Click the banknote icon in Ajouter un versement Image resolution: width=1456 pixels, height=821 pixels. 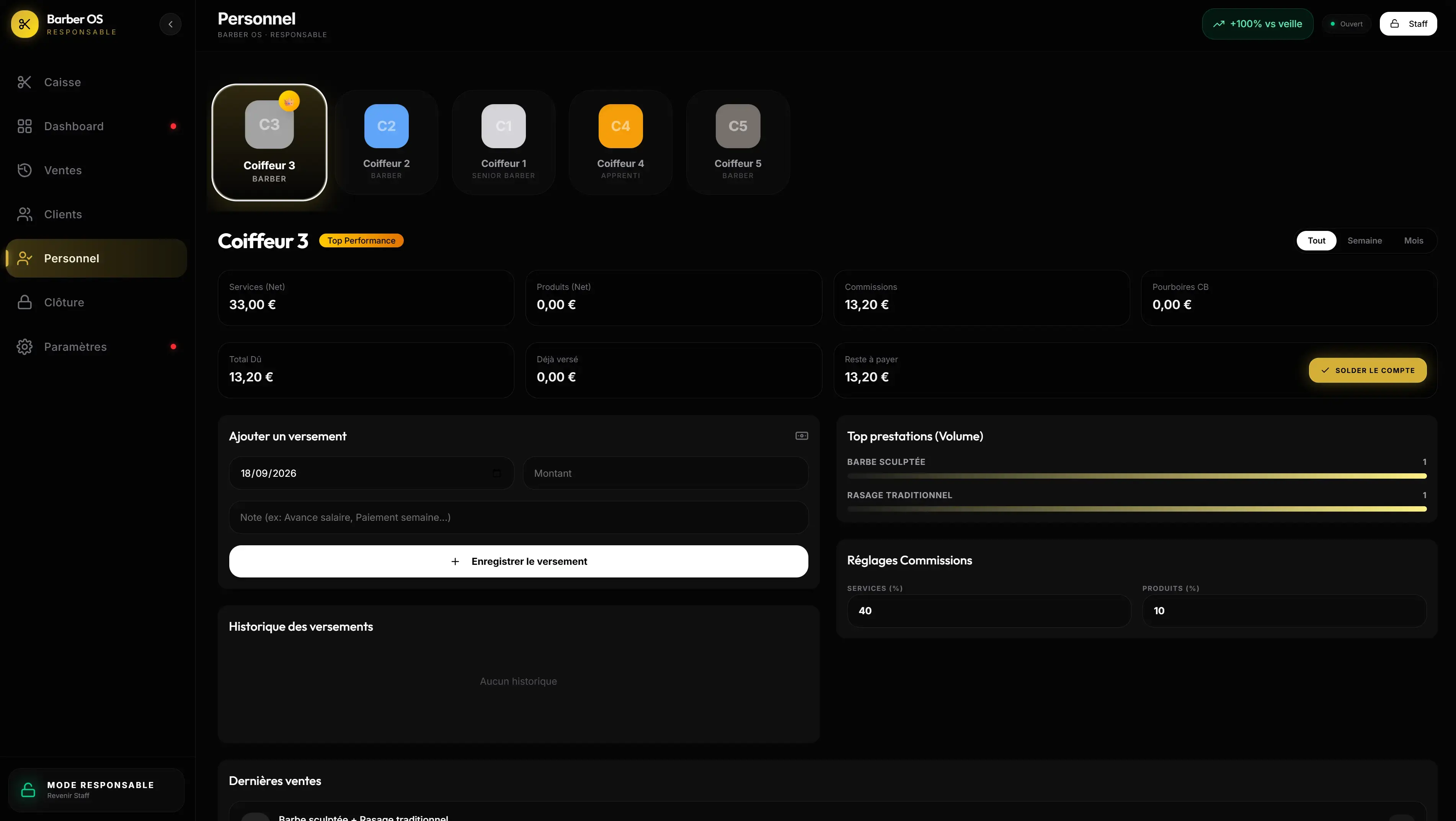point(801,436)
